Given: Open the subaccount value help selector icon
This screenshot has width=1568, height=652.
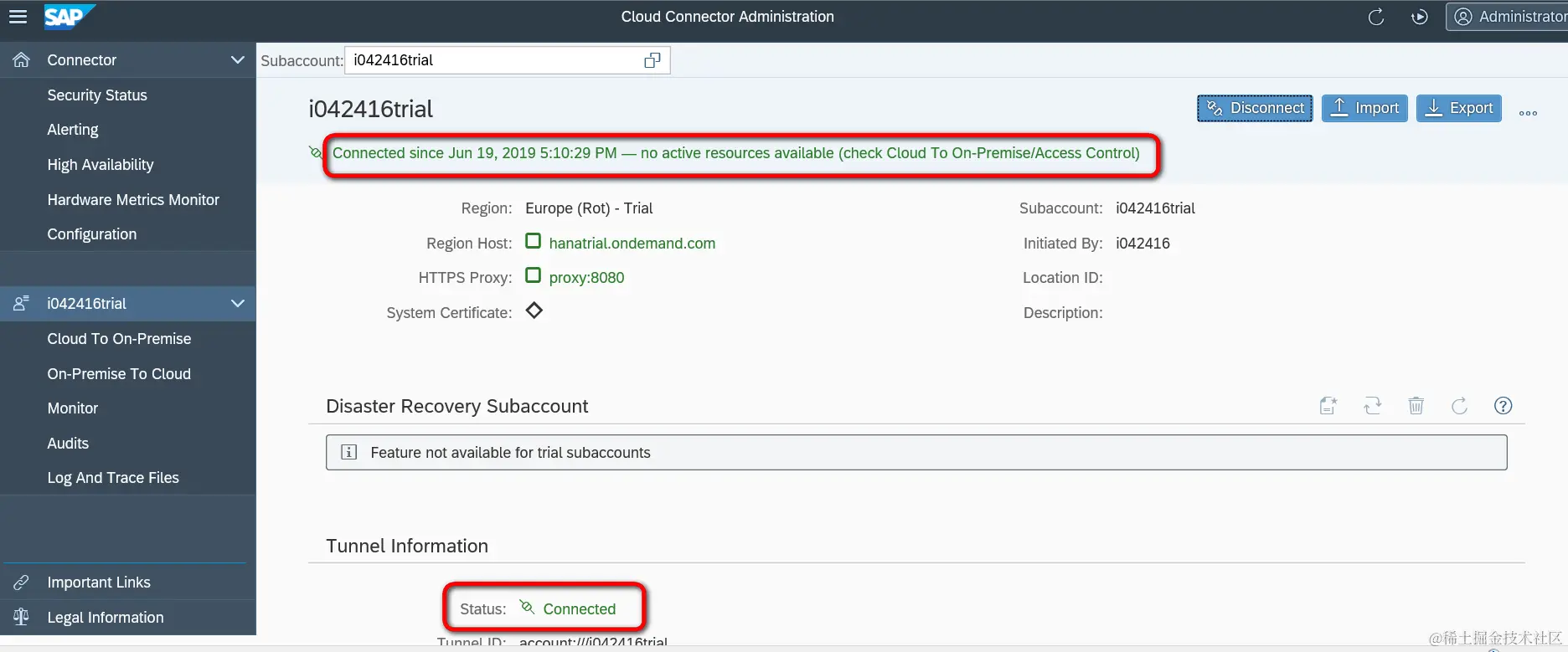Looking at the screenshot, I should [652, 60].
